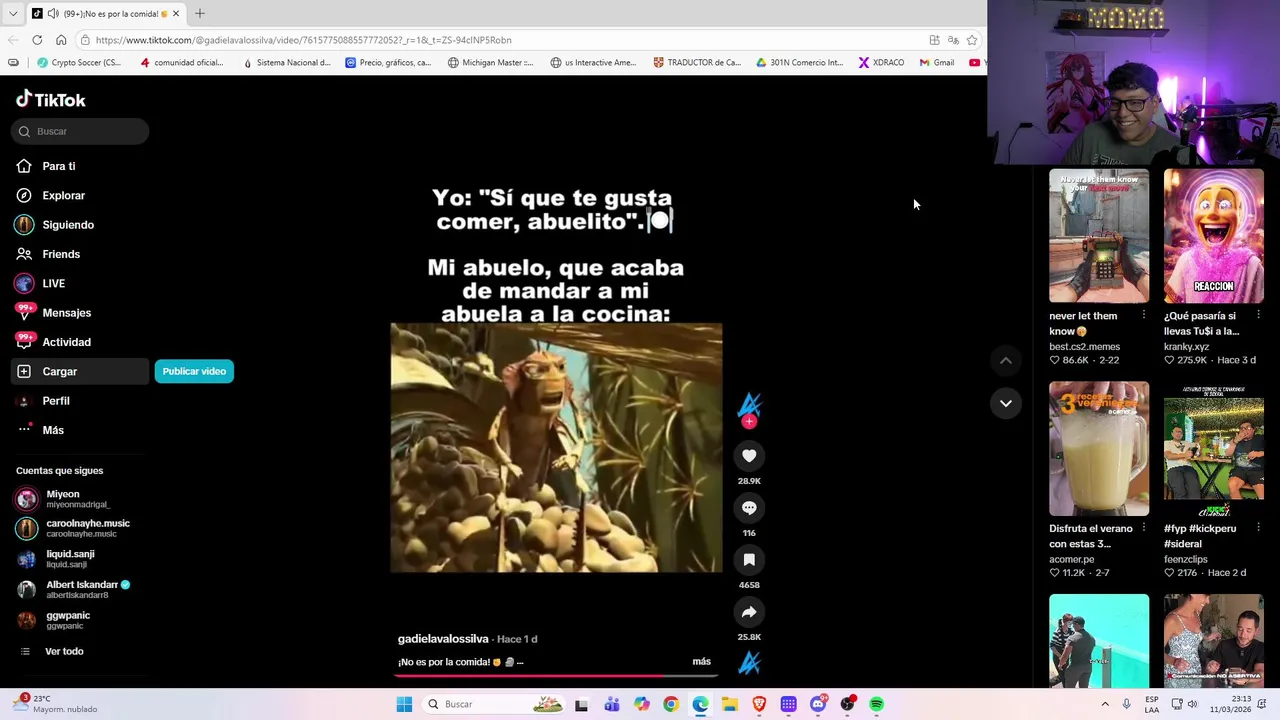This screenshot has width=1280, height=720.
Task: Open the blender drink video thumbnail
Action: pos(1099,449)
